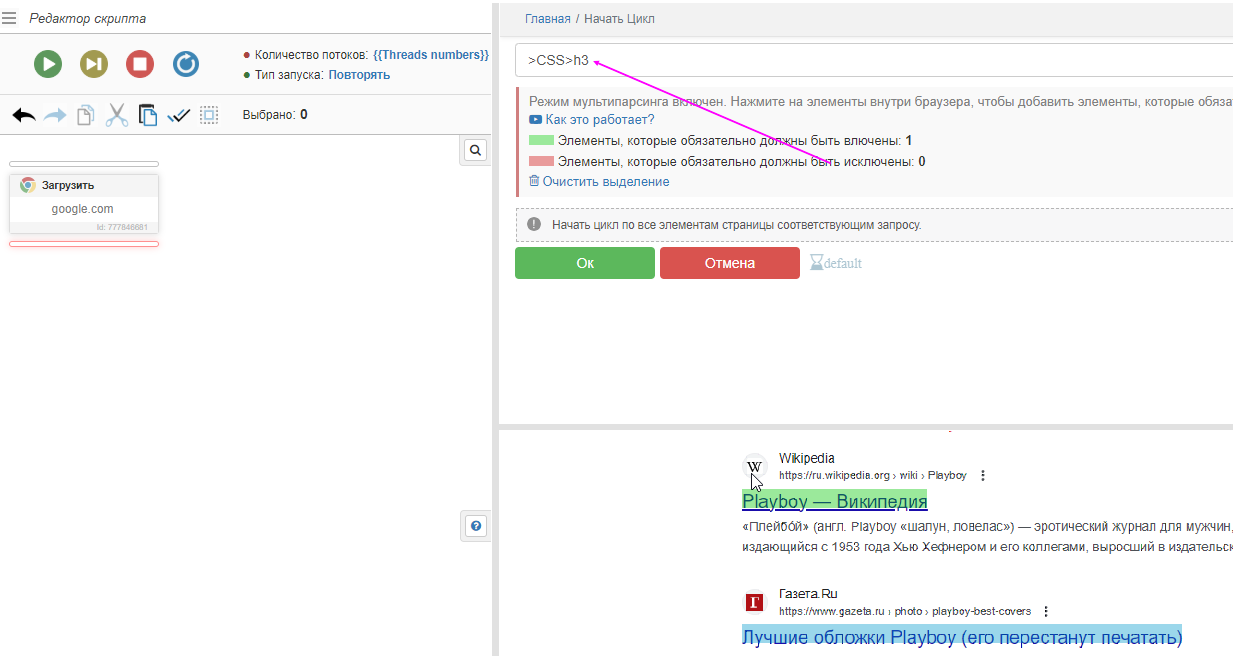Open the hamburger menu in script editor
The image size is (1233, 656).
coord(10,18)
